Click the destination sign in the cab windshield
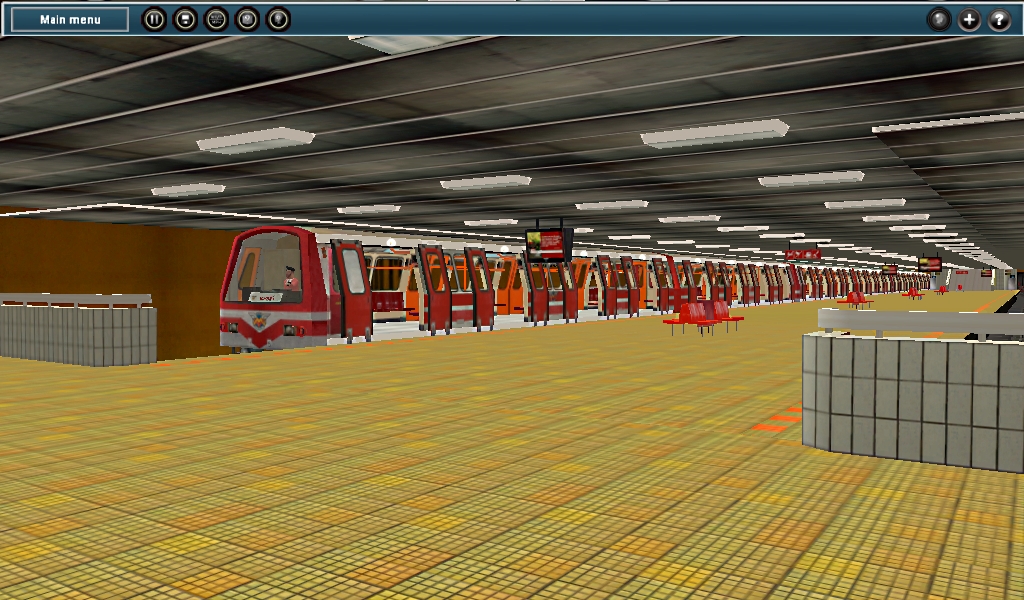Viewport: 1024px width, 600px height. coord(265,298)
